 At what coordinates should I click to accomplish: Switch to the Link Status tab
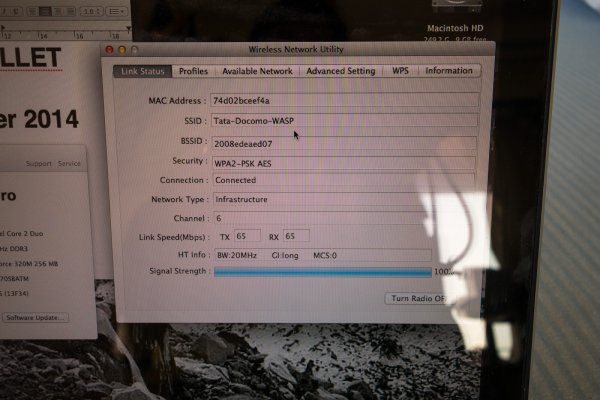(143, 71)
